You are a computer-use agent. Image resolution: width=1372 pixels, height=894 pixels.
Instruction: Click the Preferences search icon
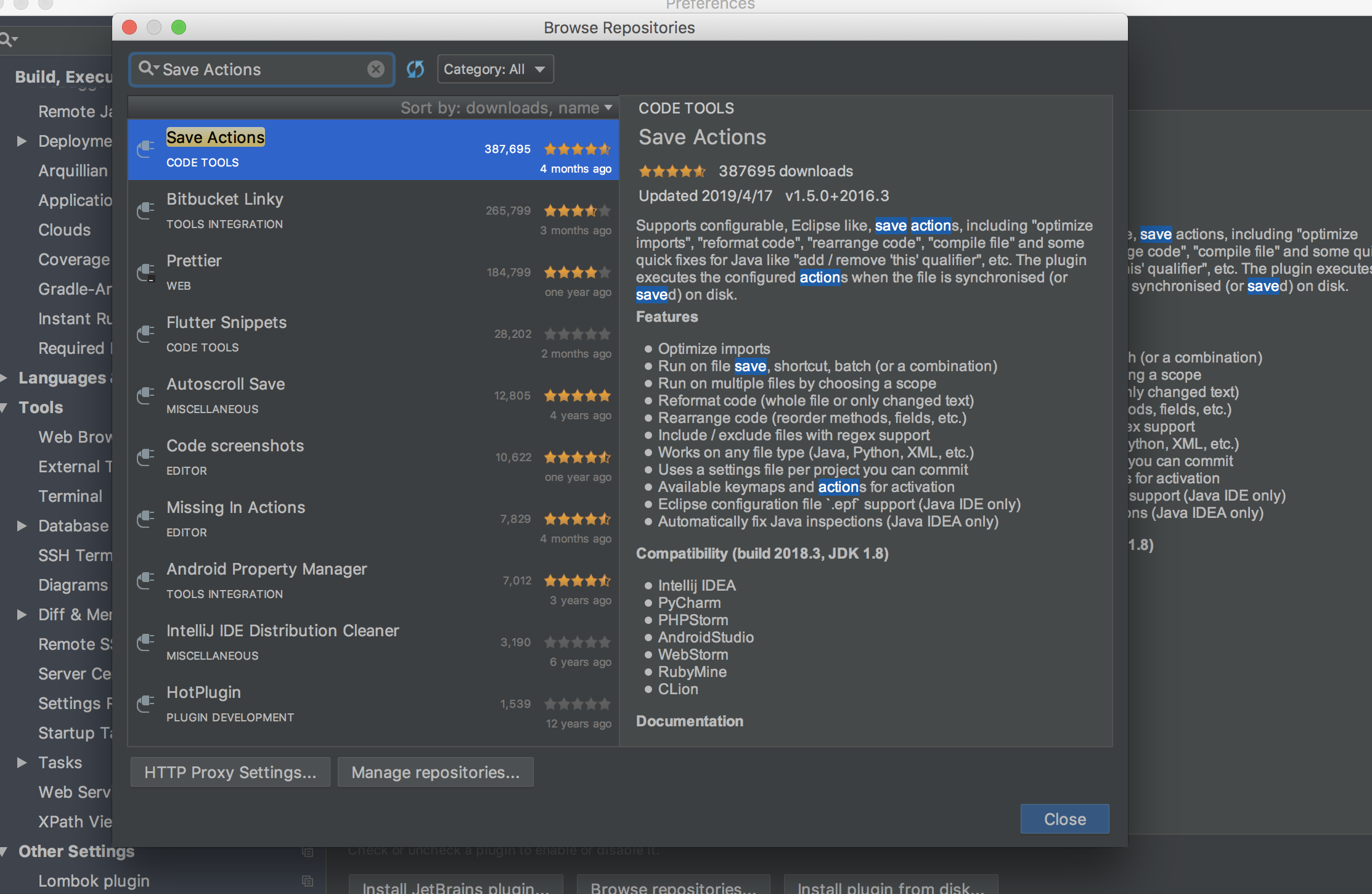pyautogui.click(x=7, y=40)
